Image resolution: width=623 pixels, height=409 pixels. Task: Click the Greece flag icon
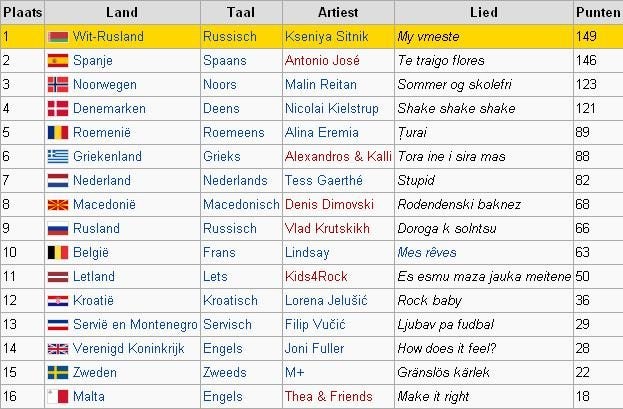pyautogui.click(x=58, y=157)
